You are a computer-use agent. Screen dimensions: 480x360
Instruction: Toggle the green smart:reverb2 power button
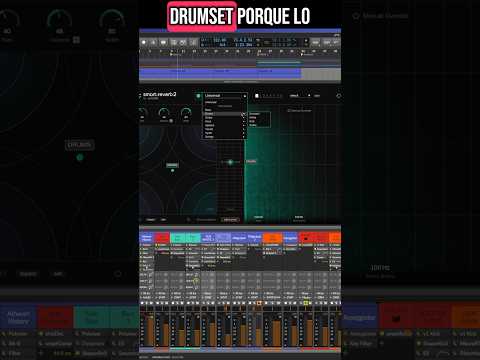tap(198, 96)
